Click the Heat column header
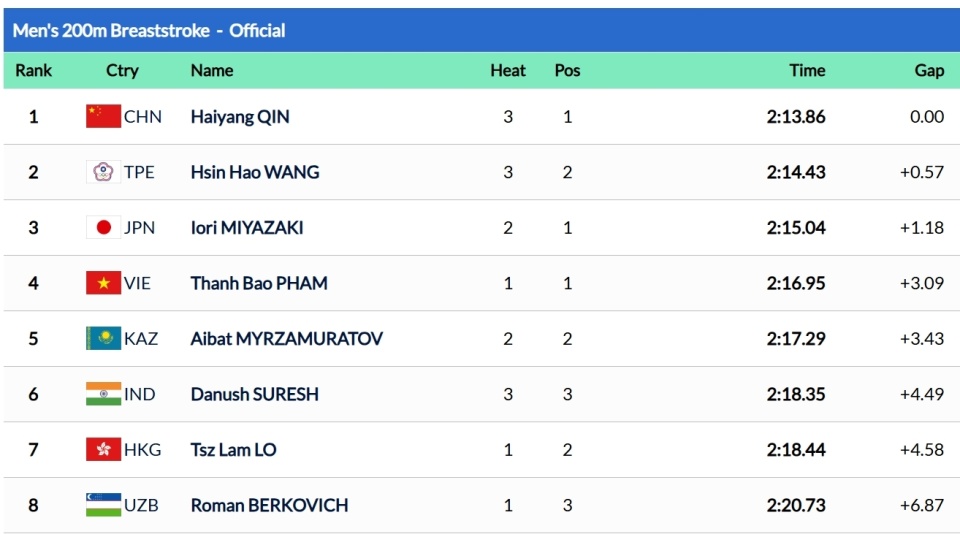960x534 pixels. pos(508,70)
